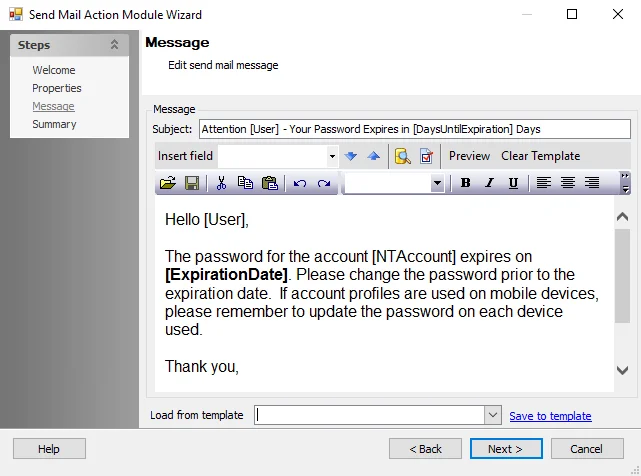
Task: Click the blue down arrow insert-field icon
Action: pyautogui.click(x=350, y=156)
